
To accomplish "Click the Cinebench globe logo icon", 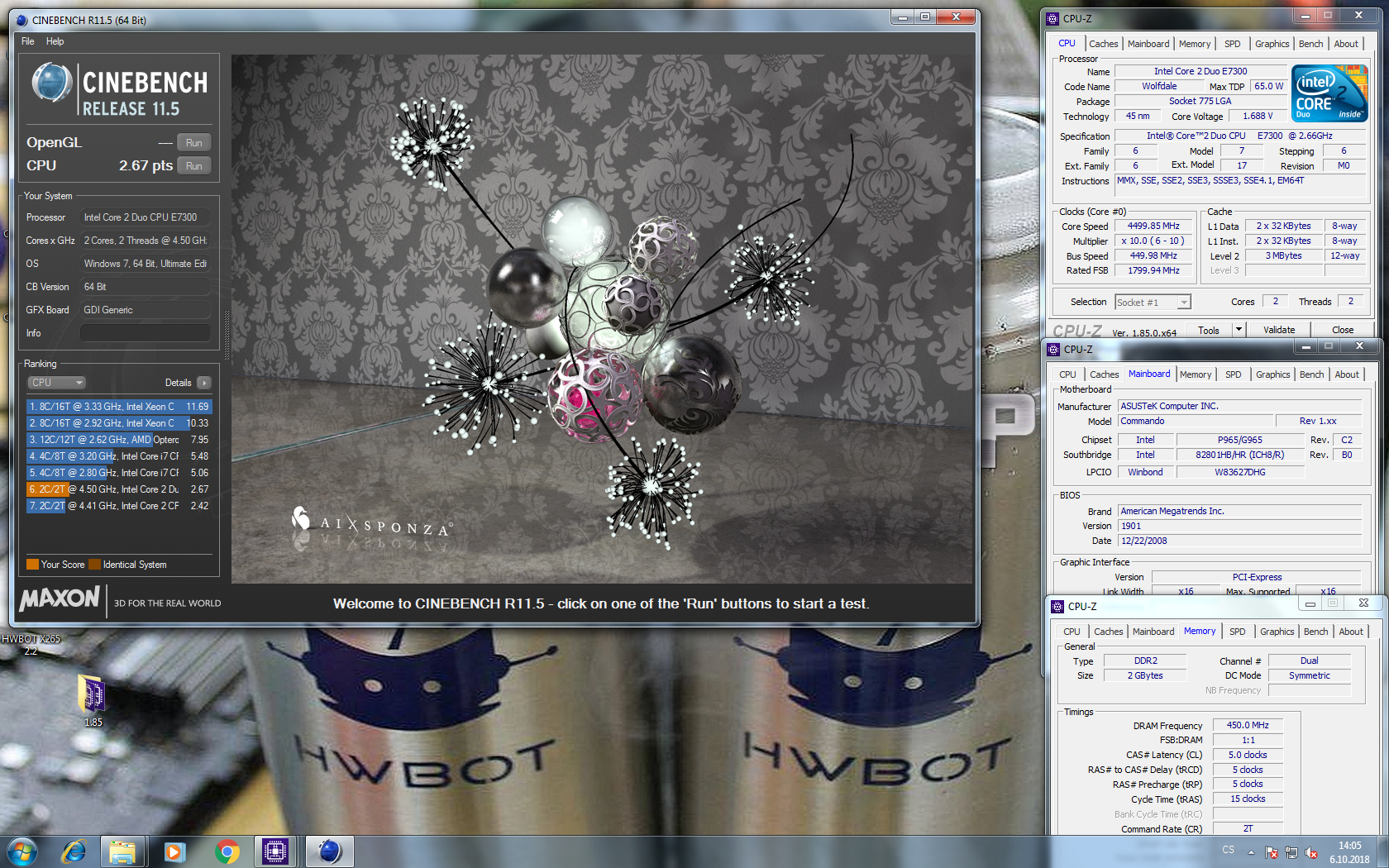I will 51,83.
